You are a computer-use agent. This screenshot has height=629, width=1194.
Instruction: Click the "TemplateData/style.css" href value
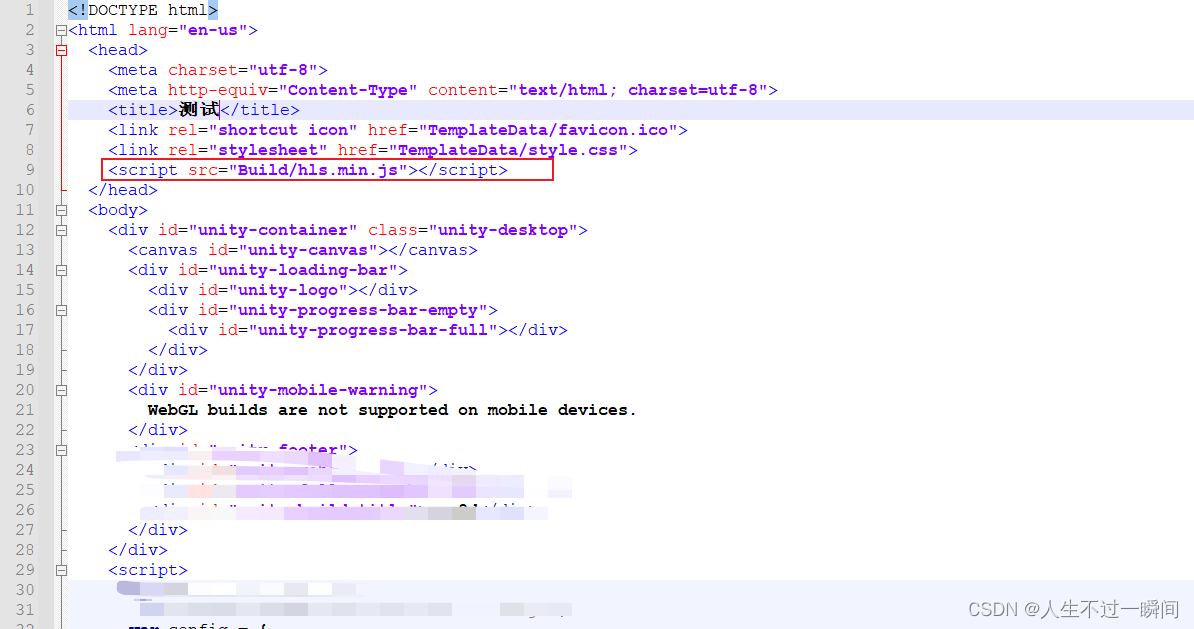tap(508, 150)
